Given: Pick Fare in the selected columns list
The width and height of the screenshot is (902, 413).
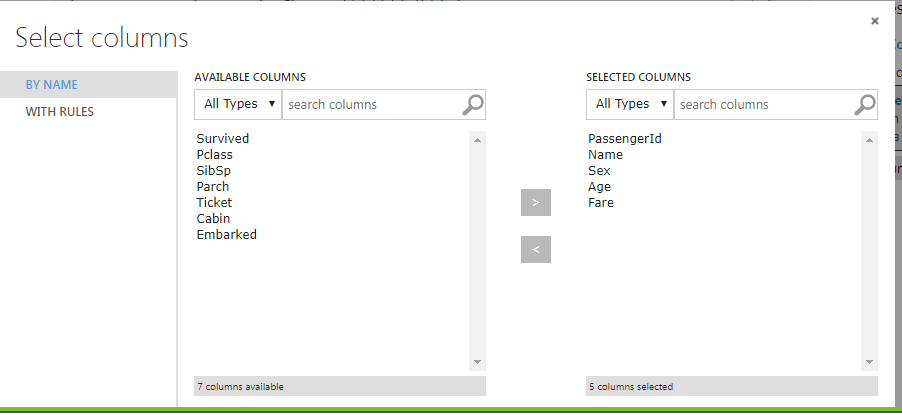Looking at the screenshot, I should pos(601,203).
